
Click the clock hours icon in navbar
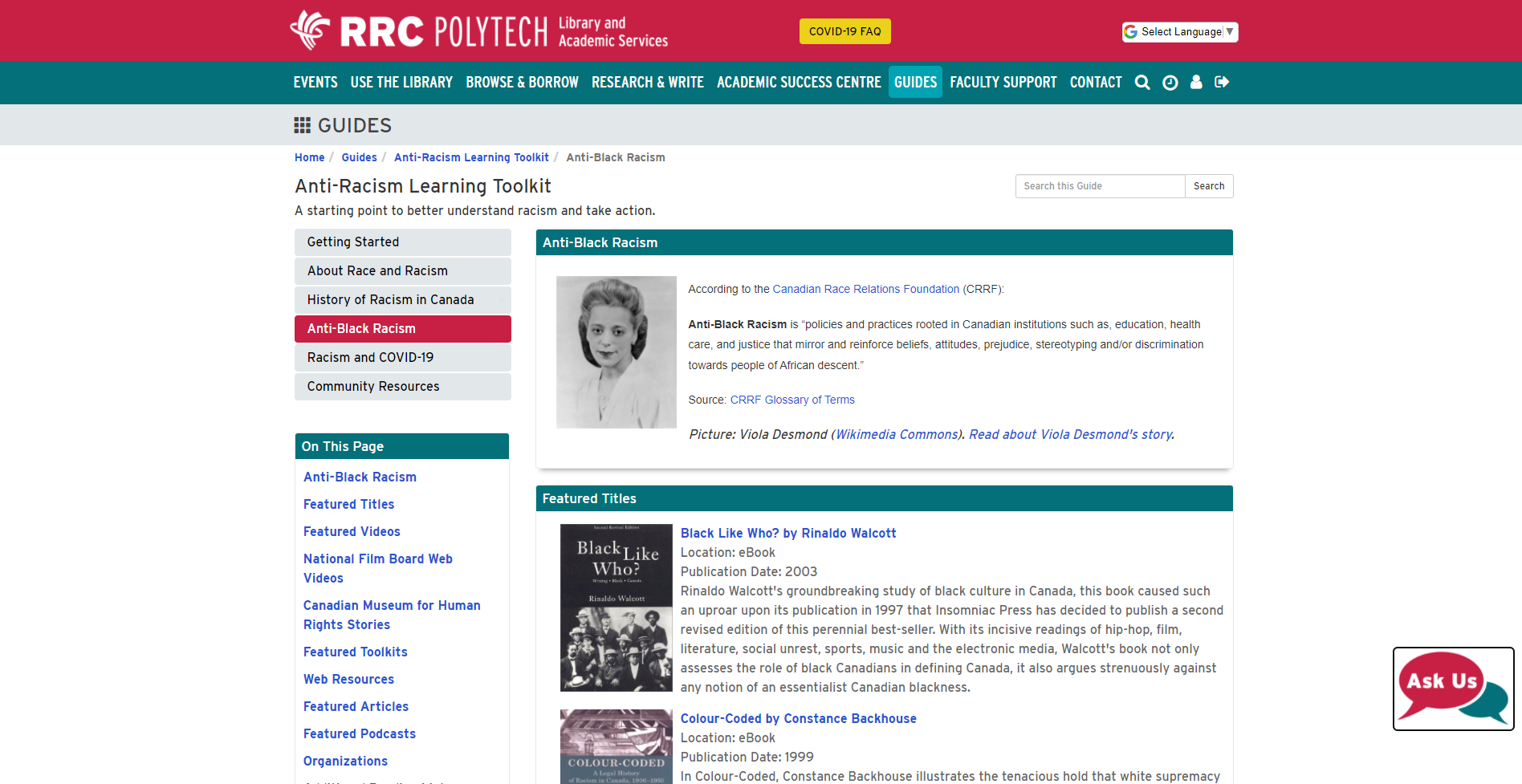pyautogui.click(x=1170, y=82)
